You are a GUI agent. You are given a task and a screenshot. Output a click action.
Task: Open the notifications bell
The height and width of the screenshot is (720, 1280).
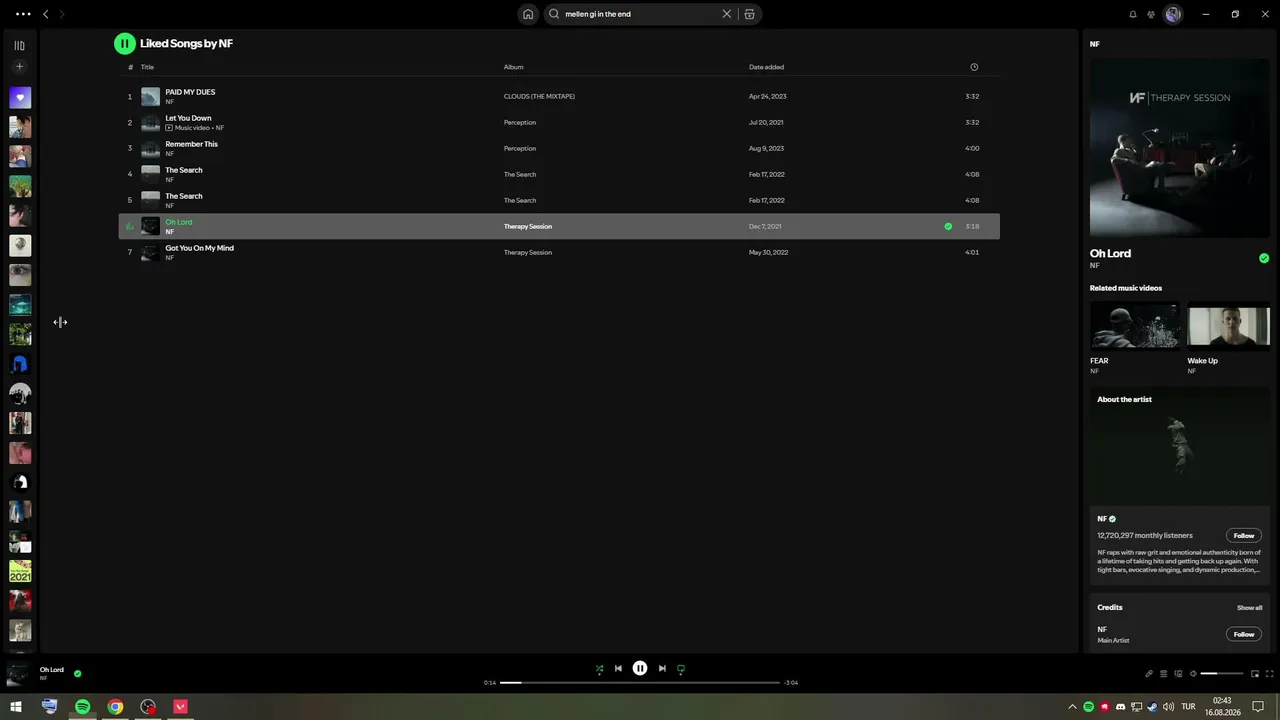click(1133, 14)
